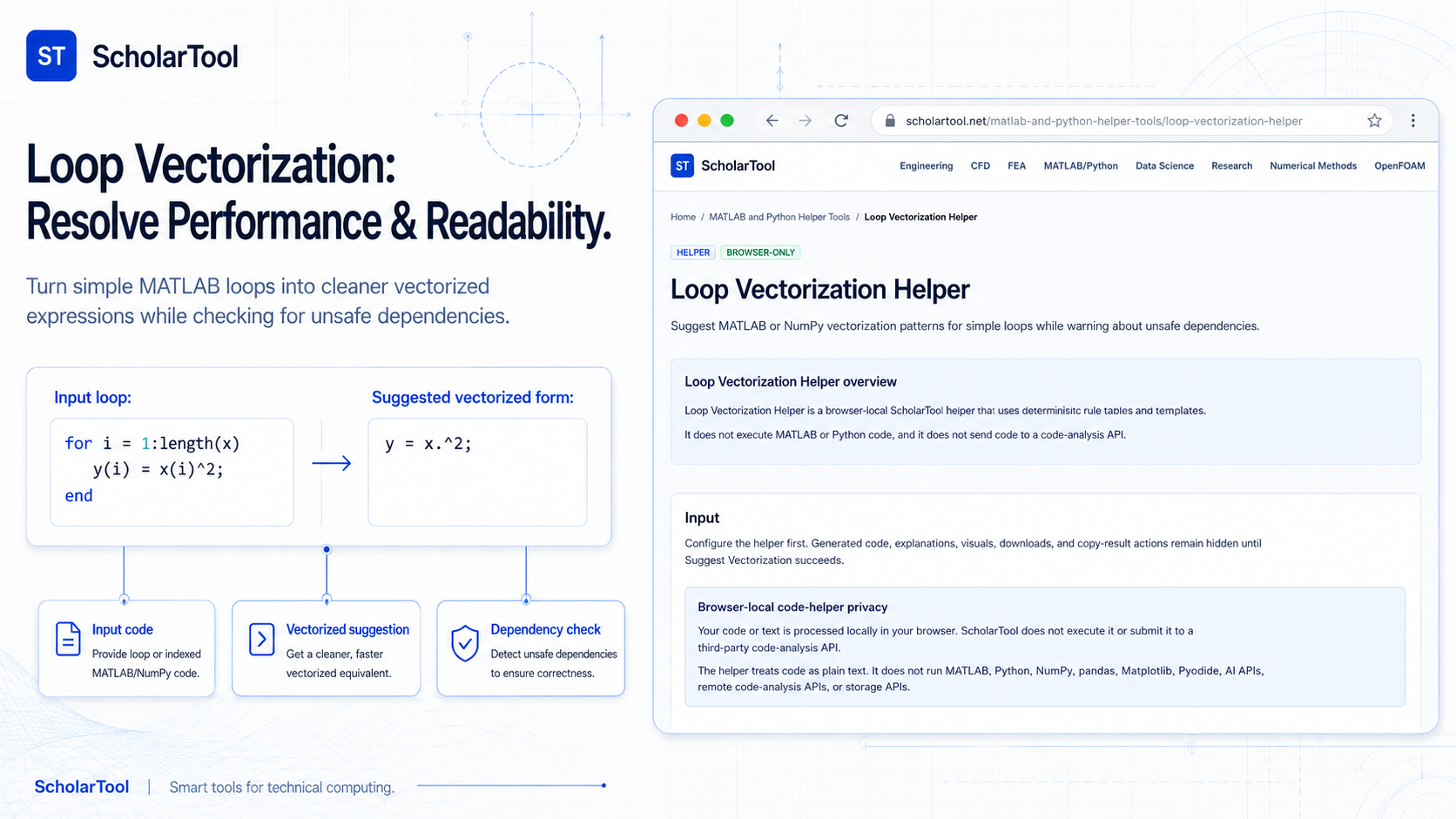1456x819 pixels.
Task: Reload the page with the refresh icon
Action: (841, 121)
